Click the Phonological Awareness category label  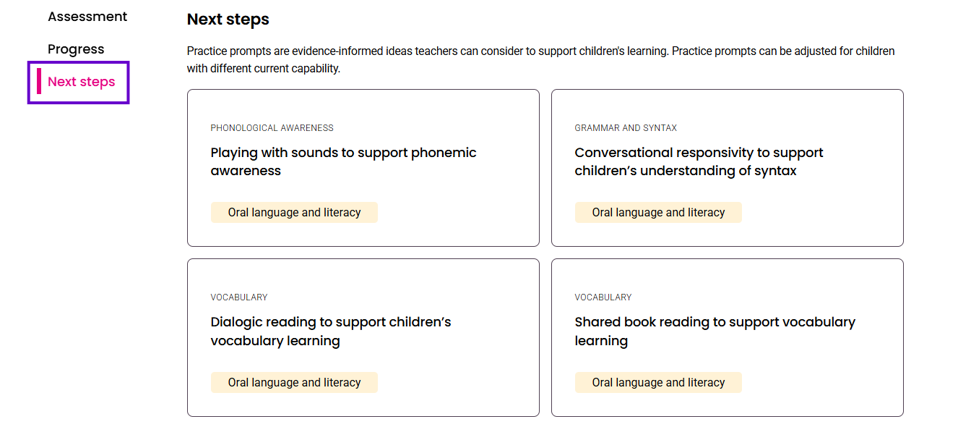point(272,128)
